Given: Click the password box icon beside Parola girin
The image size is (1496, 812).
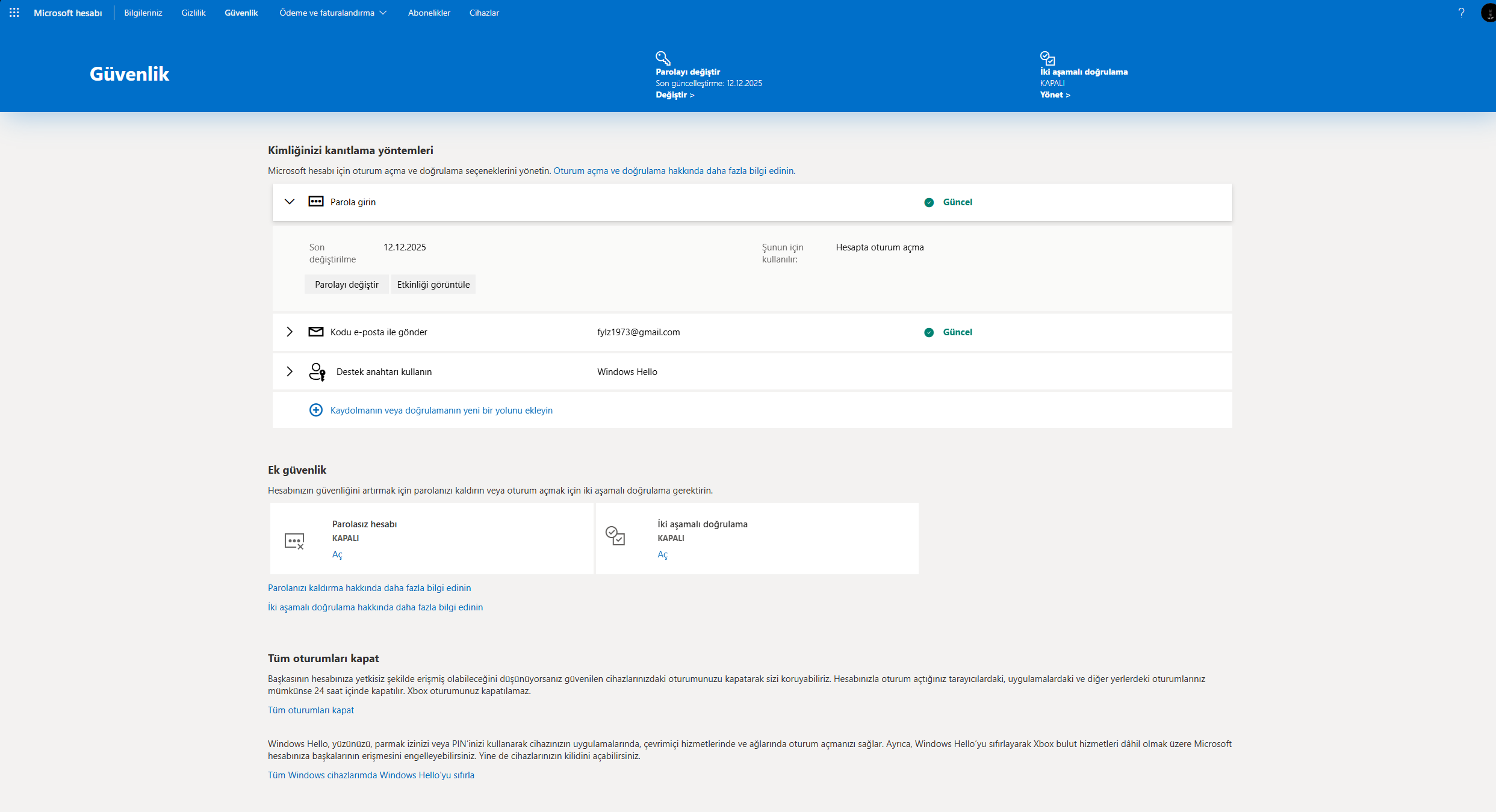Looking at the screenshot, I should coord(316,202).
